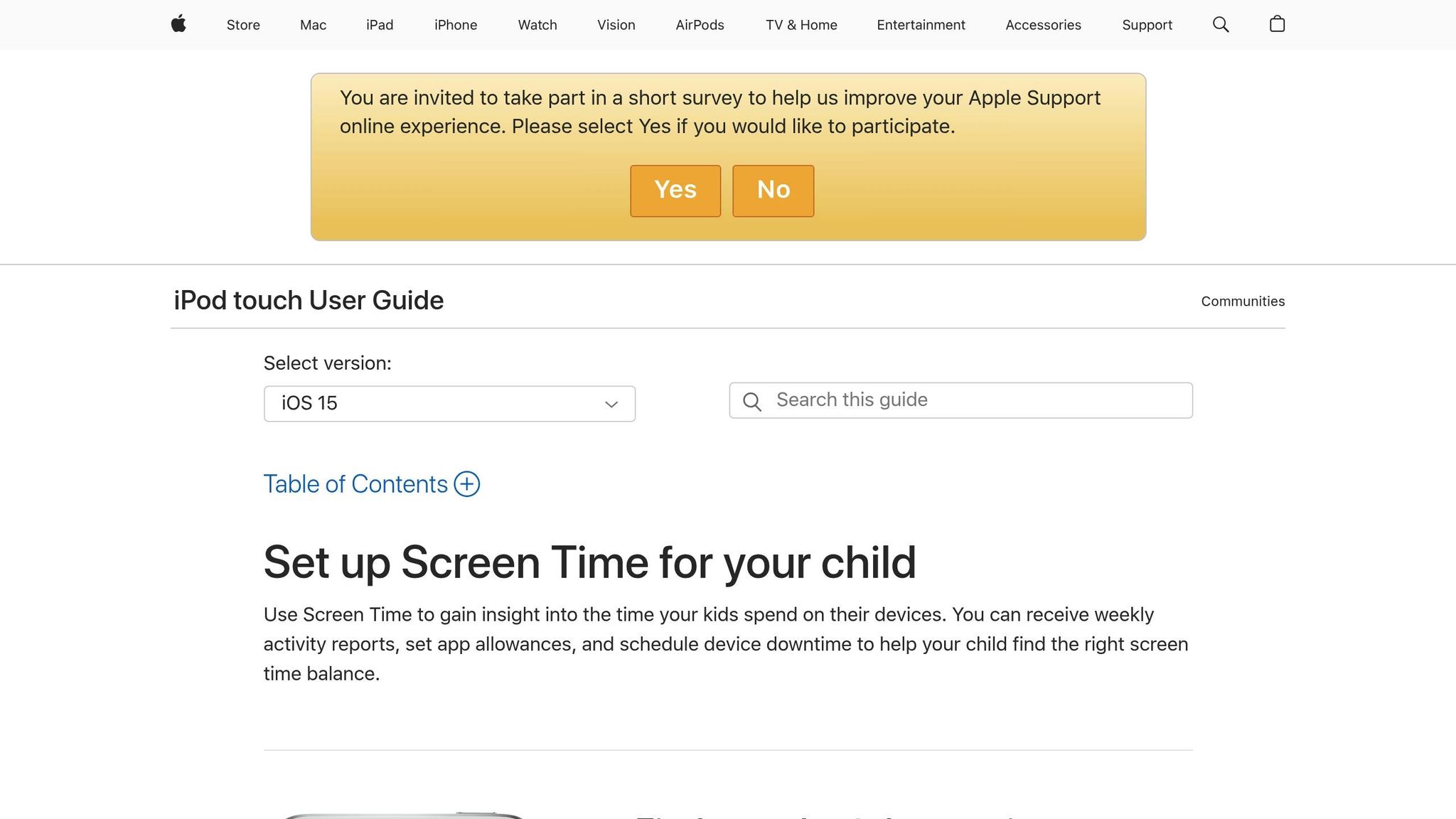Decline the survey by clicking No
1456x819 pixels.
(772, 191)
